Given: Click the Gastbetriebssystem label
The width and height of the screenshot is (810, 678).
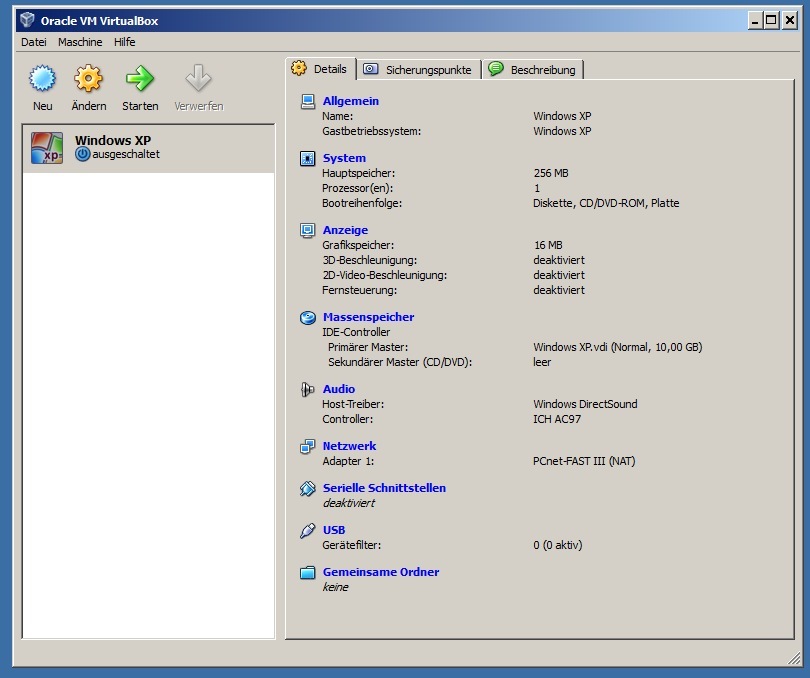Looking at the screenshot, I should point(371,131).
